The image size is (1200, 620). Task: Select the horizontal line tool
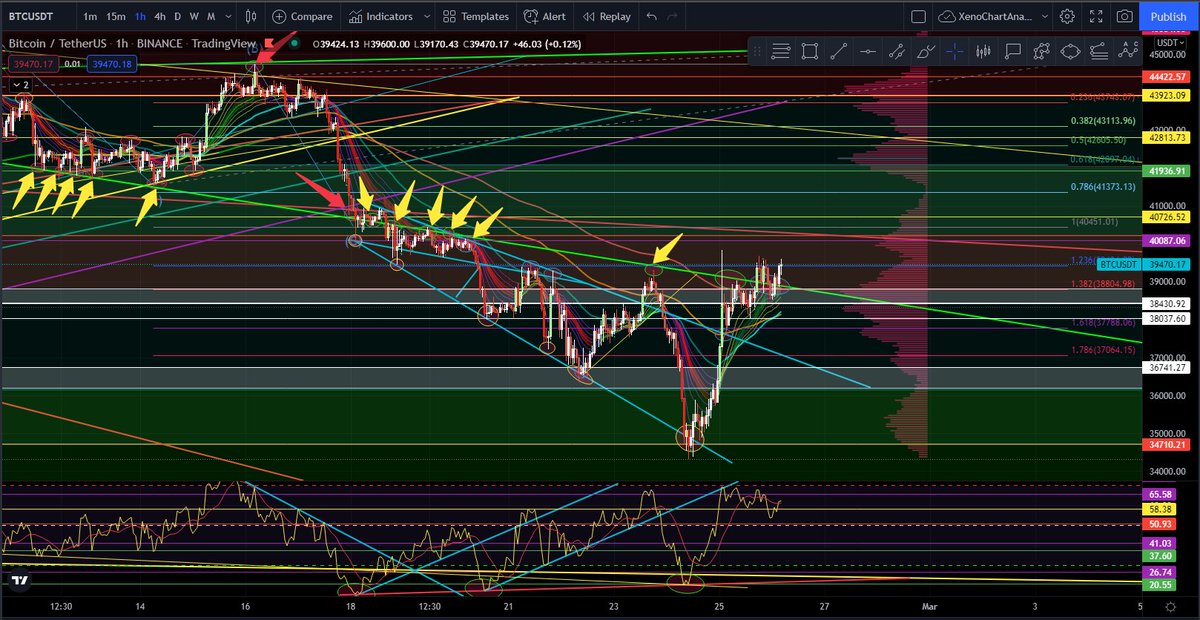[868, 52]
